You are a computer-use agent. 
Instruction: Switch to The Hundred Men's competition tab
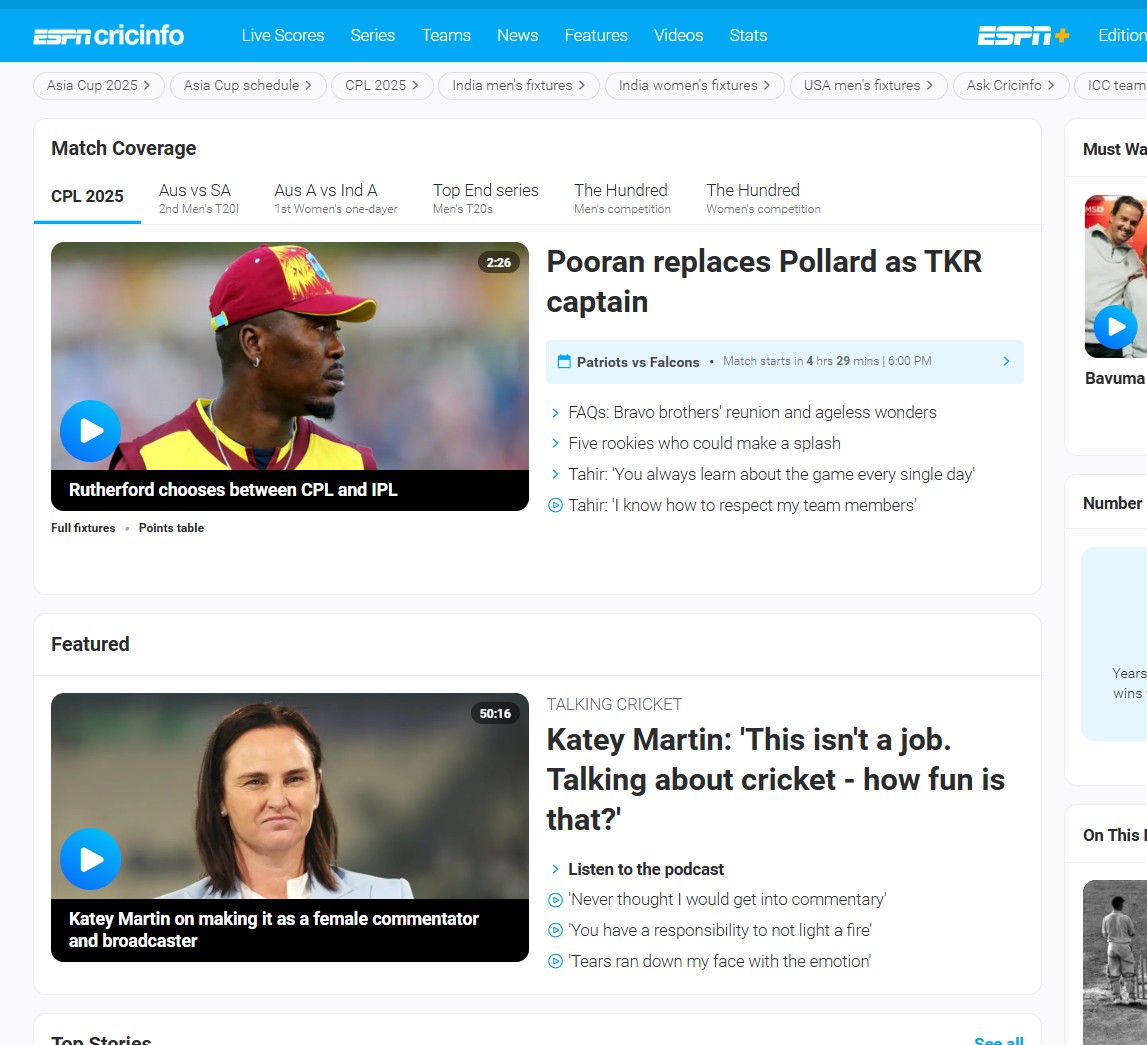click(x=622, y=198)
